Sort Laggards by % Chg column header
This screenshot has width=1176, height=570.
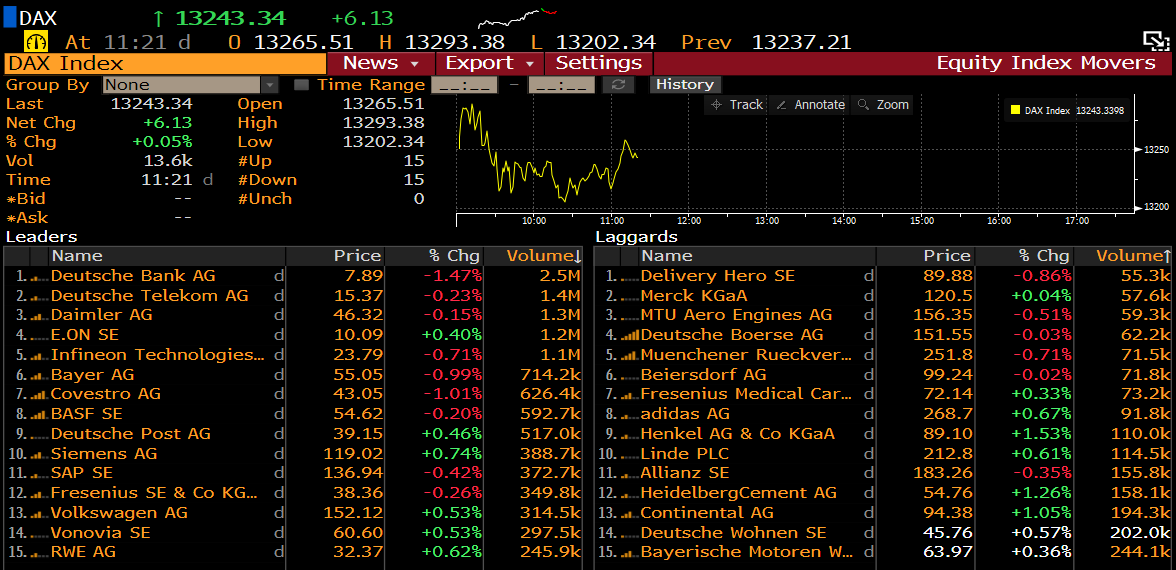click(1023, 256)
